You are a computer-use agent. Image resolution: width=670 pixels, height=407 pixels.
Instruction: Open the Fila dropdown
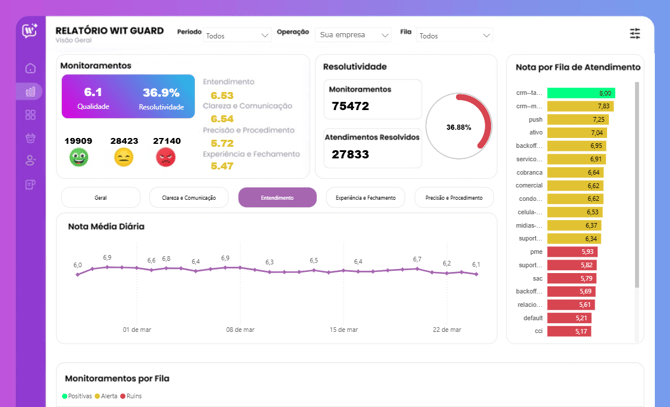click(x=454, y=35)
